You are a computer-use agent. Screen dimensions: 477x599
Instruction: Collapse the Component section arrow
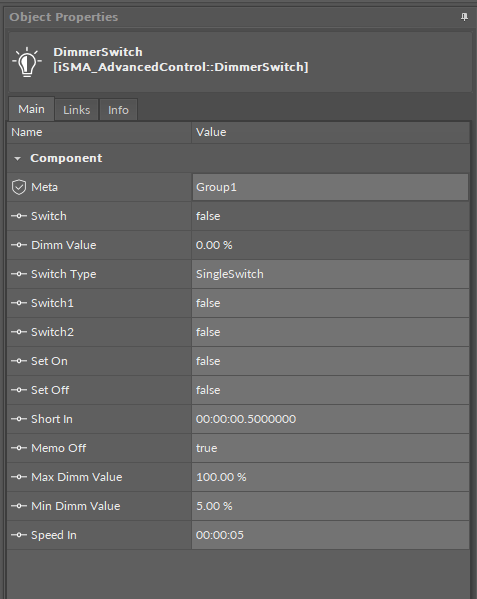tap(17, 159)
